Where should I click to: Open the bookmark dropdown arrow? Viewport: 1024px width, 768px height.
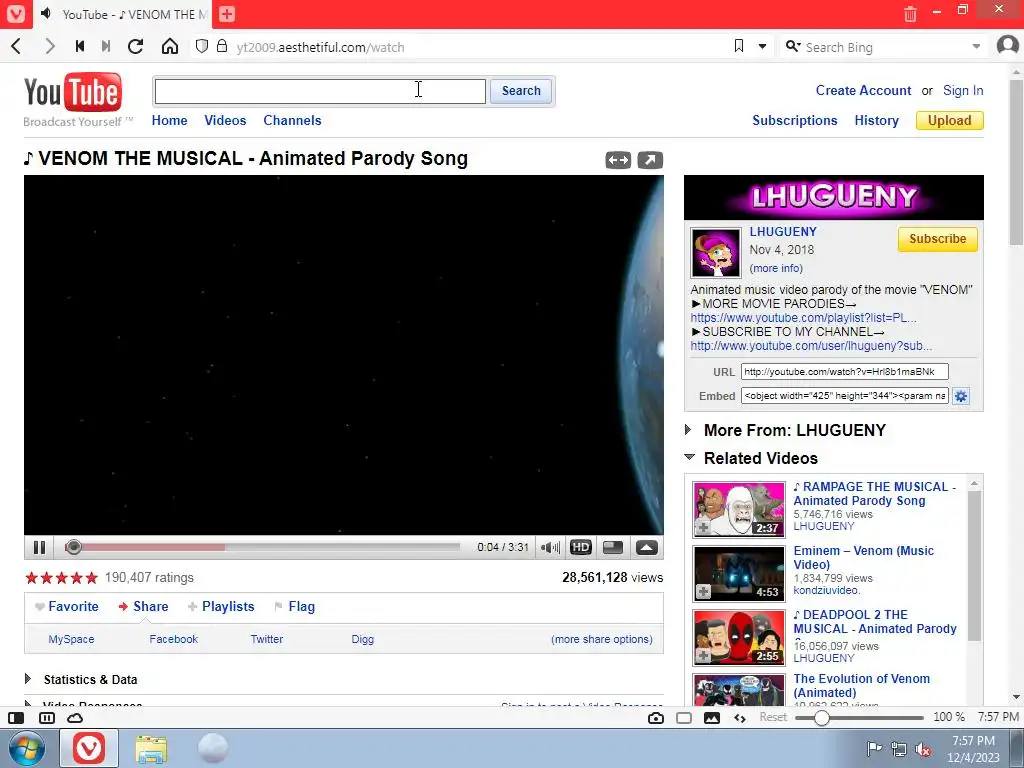point(762,46)
